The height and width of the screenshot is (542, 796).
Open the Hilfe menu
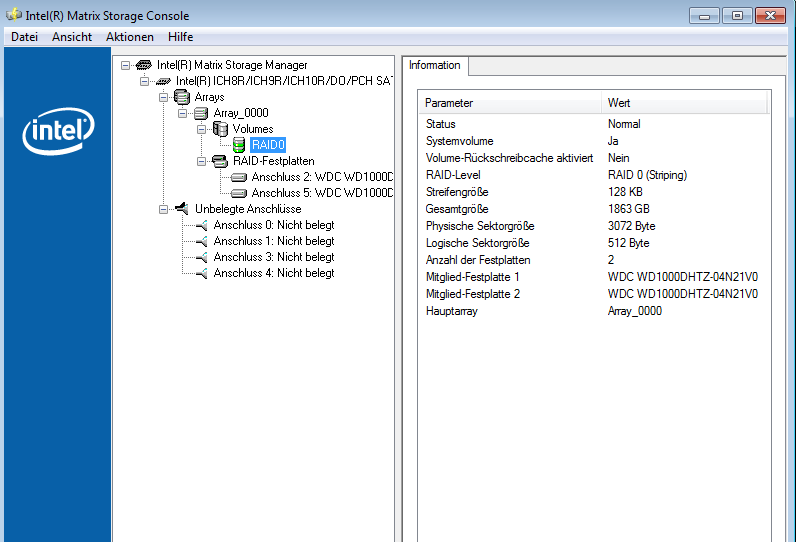(x=180, y=37)
